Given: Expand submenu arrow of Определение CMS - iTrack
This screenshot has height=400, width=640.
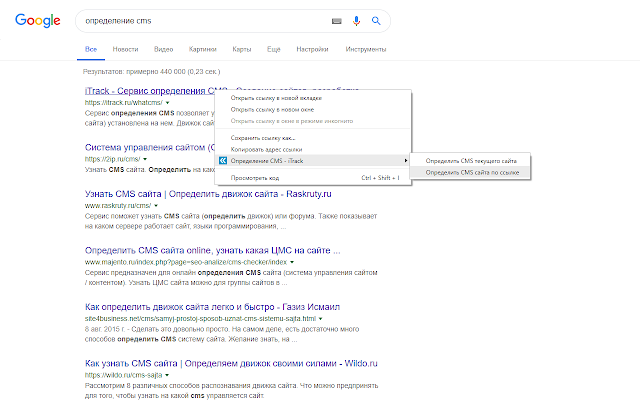Looking at the screenshot, I should 406,160.
